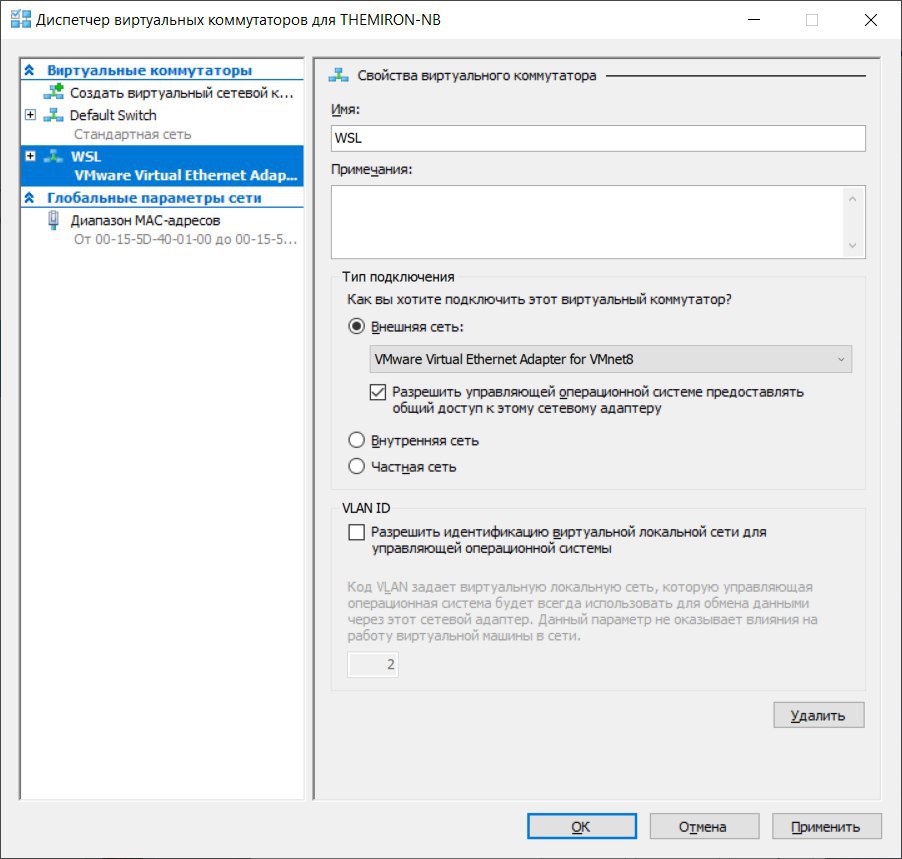Click the Виртуальные коммутаторы header text
Image resolution: width=902 pixels, height=859 pixels.
(150, 70)
